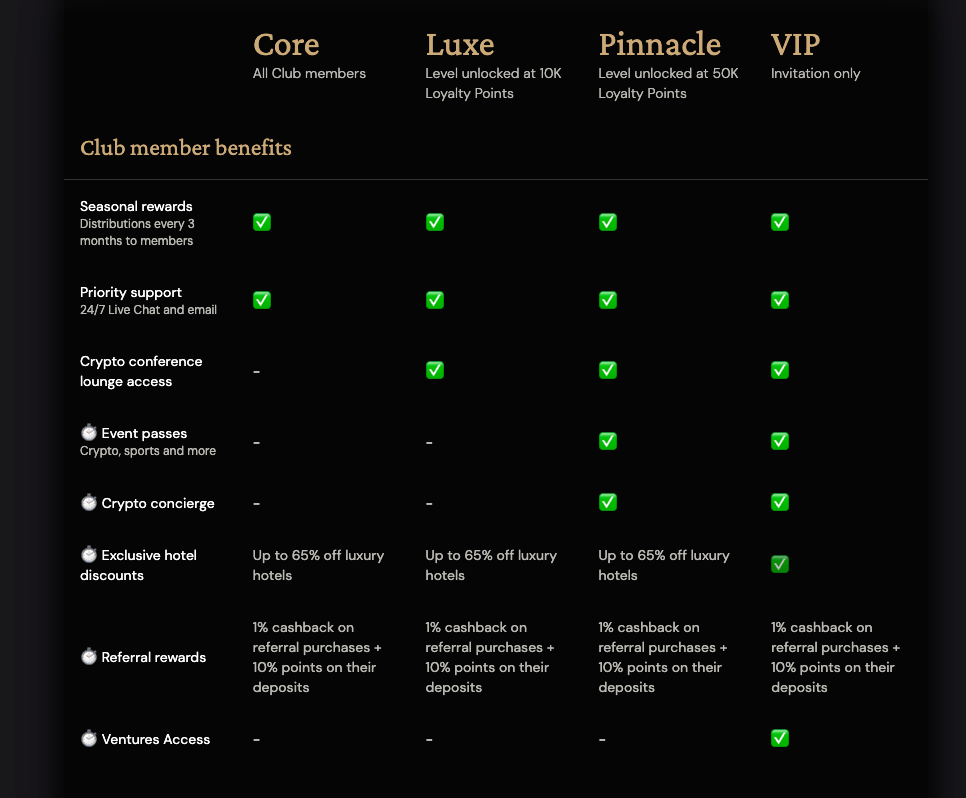Click the stopwatch icon beside Event passes
This screenshot has width=966, height=798.
click(89, 433)
